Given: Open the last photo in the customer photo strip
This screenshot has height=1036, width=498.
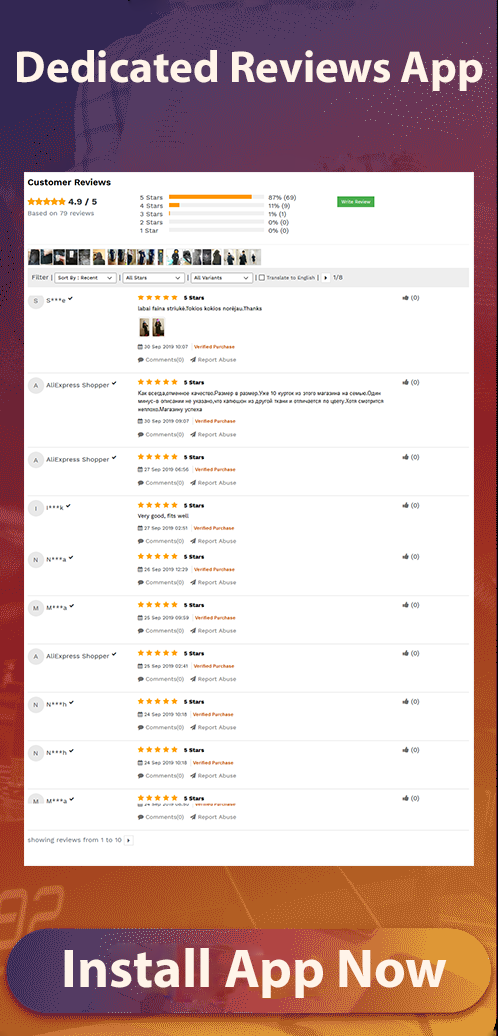Looking at the screenshot, I should pyautogui.click(x=255, y=257).
